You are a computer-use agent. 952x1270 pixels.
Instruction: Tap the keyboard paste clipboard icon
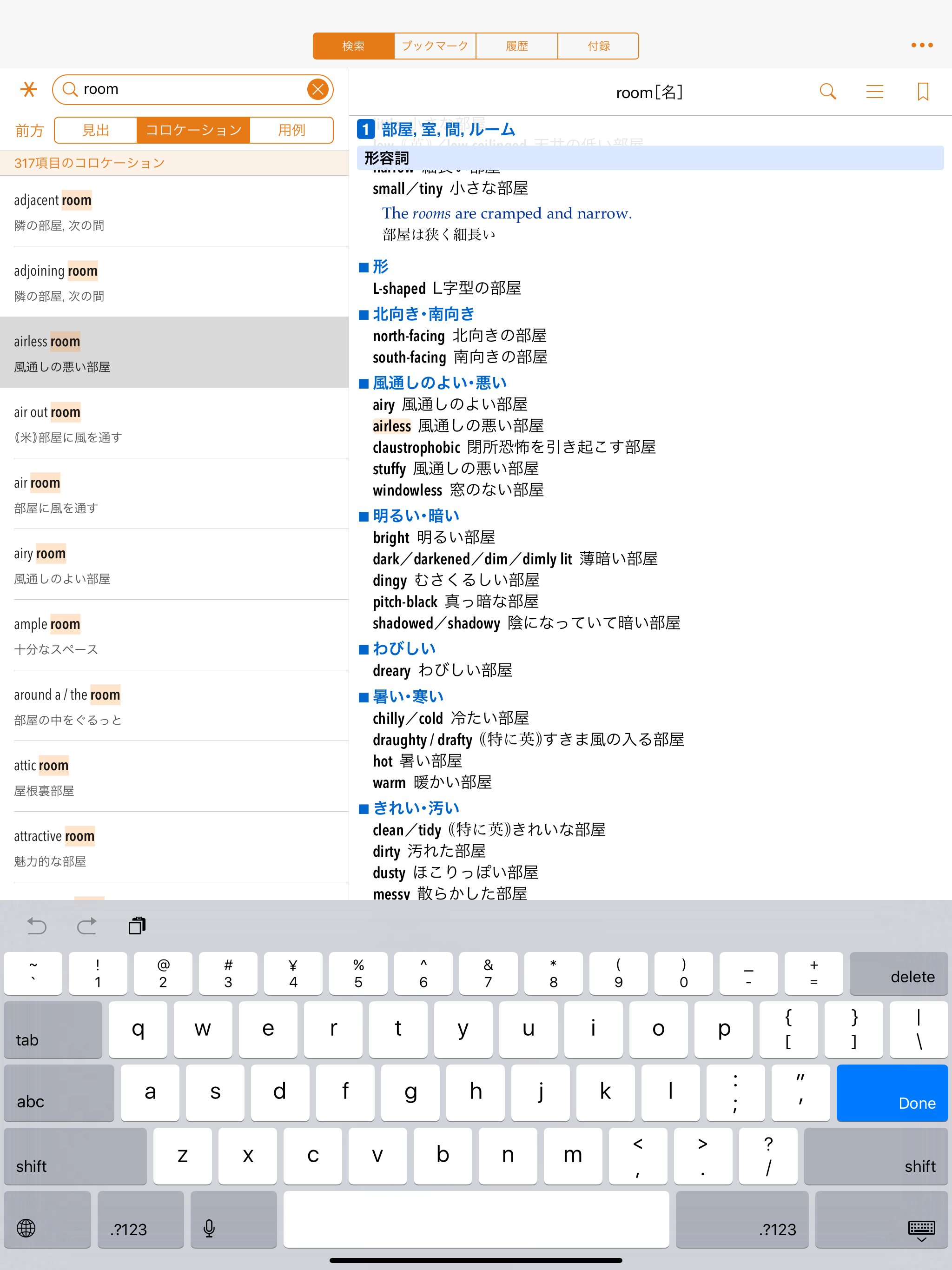pos(137,926)
